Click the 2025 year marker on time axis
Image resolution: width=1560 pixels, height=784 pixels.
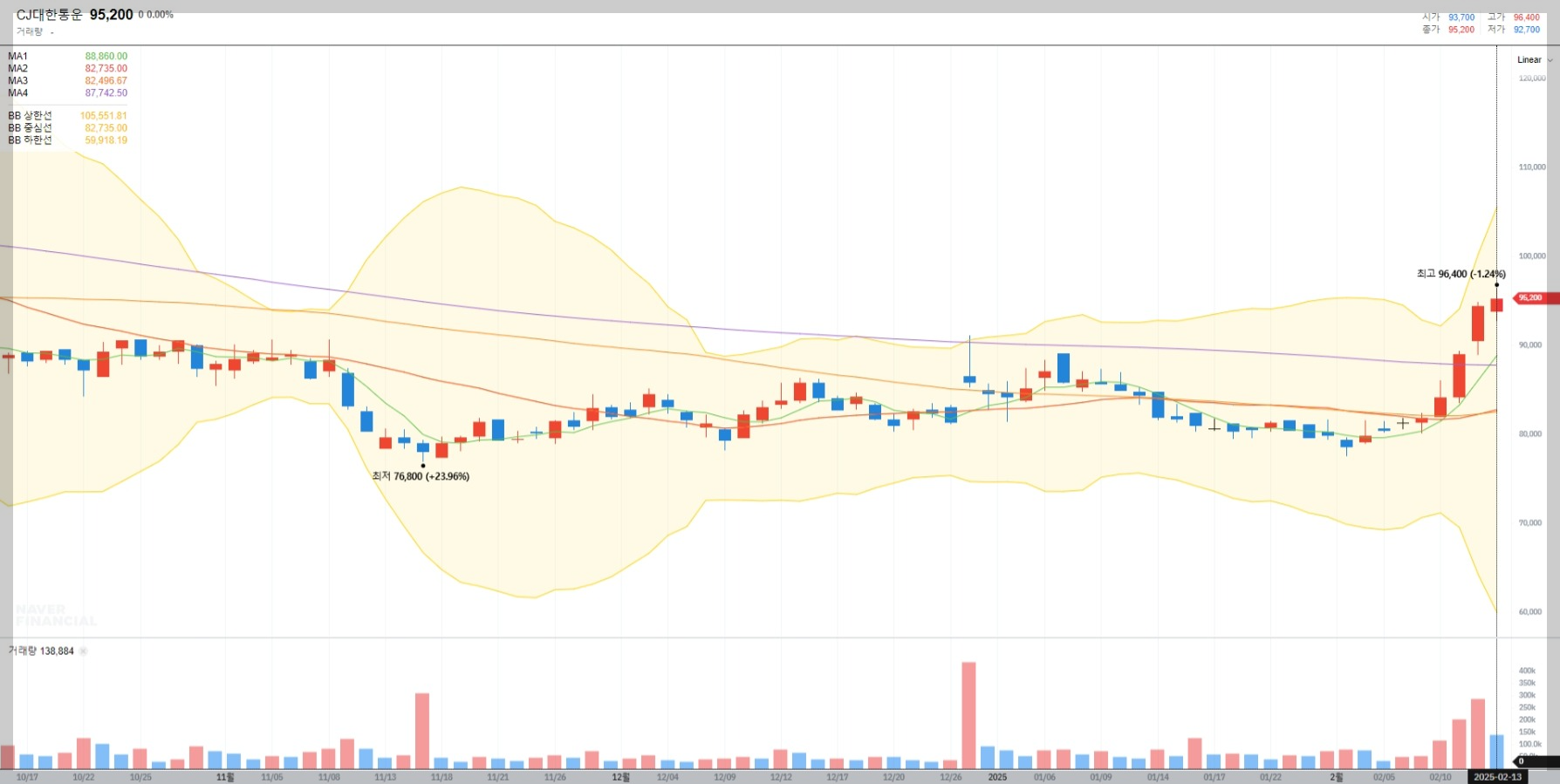[997, 777]
